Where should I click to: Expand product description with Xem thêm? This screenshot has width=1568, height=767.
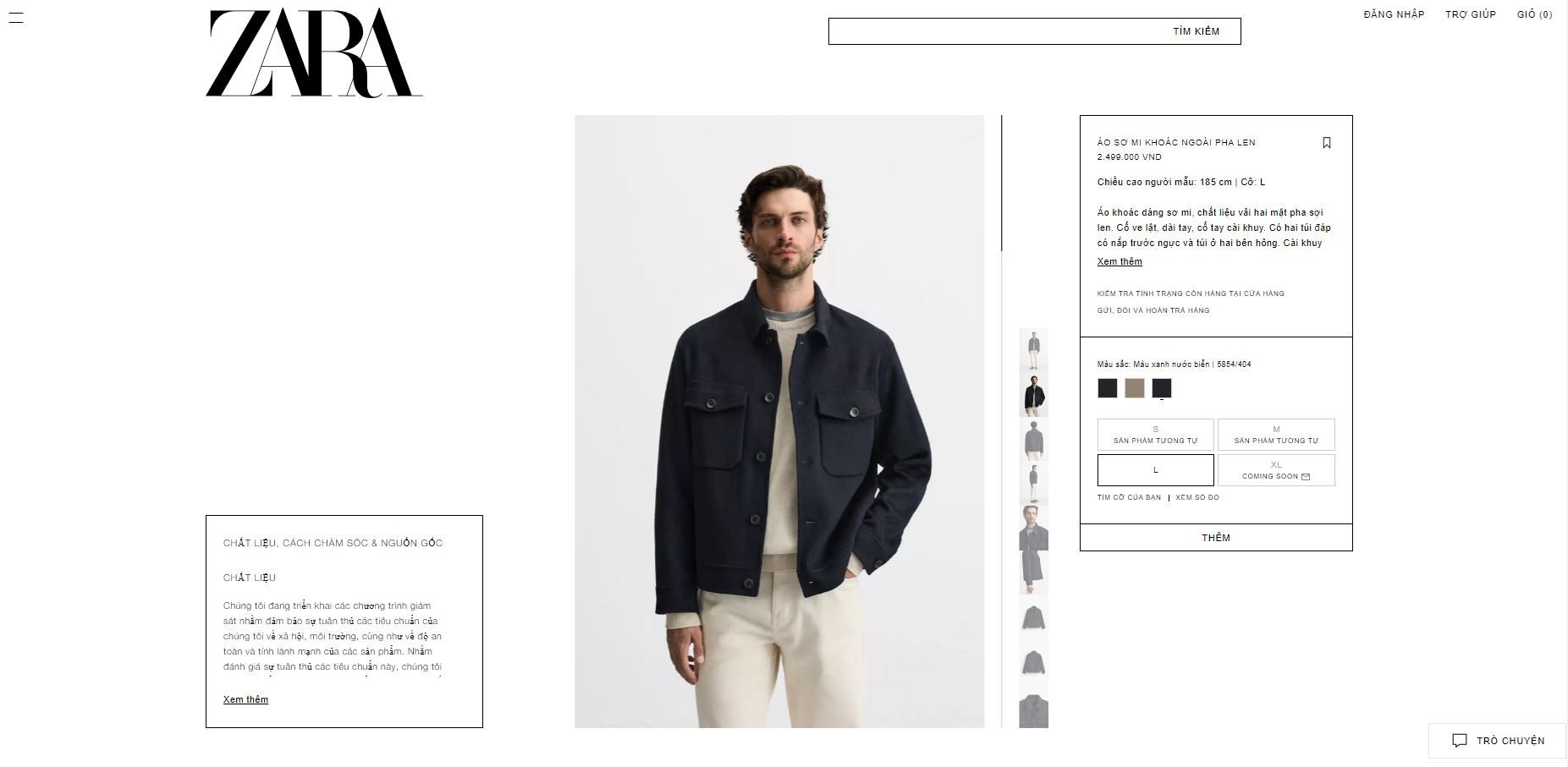click(1120, 261)
